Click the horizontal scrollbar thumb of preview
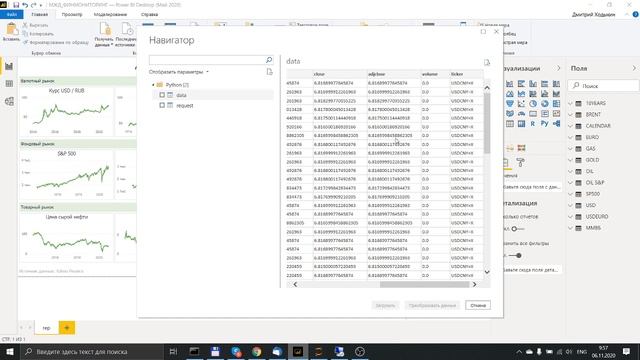This screenshot has width=640, height=360. 424,284
